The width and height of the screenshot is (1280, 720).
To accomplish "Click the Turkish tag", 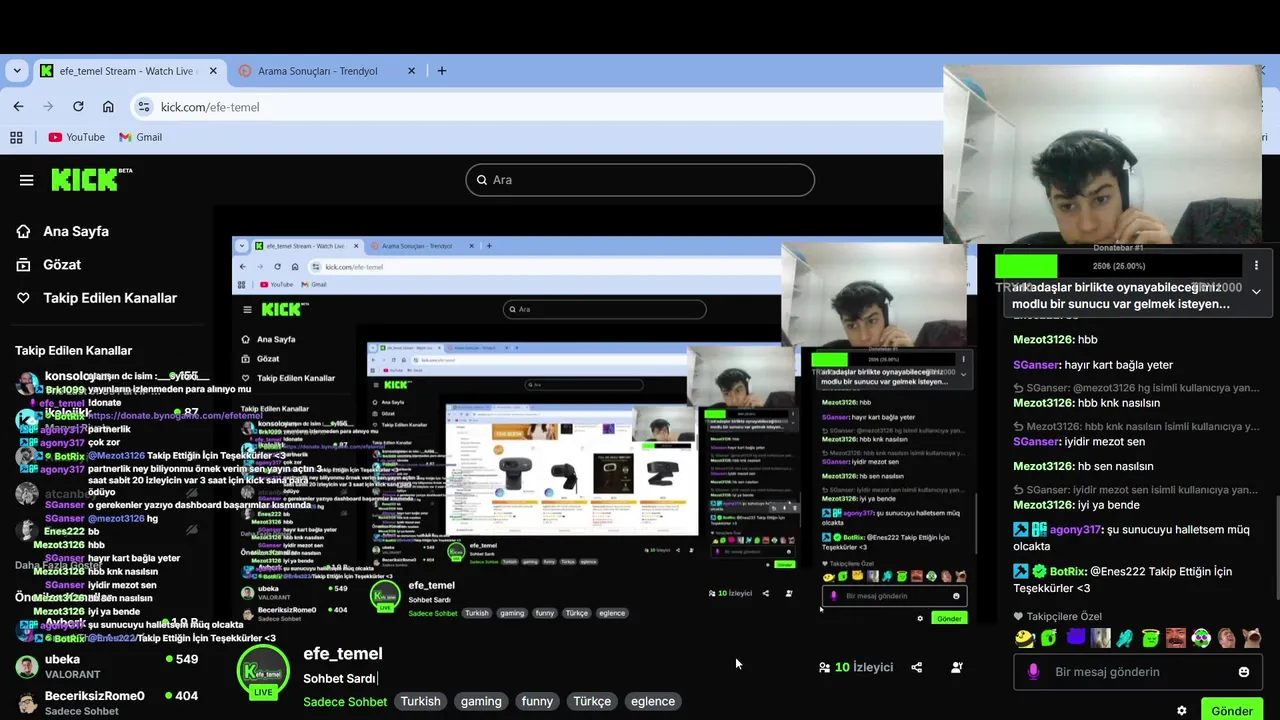I will [x=421, y=701].
